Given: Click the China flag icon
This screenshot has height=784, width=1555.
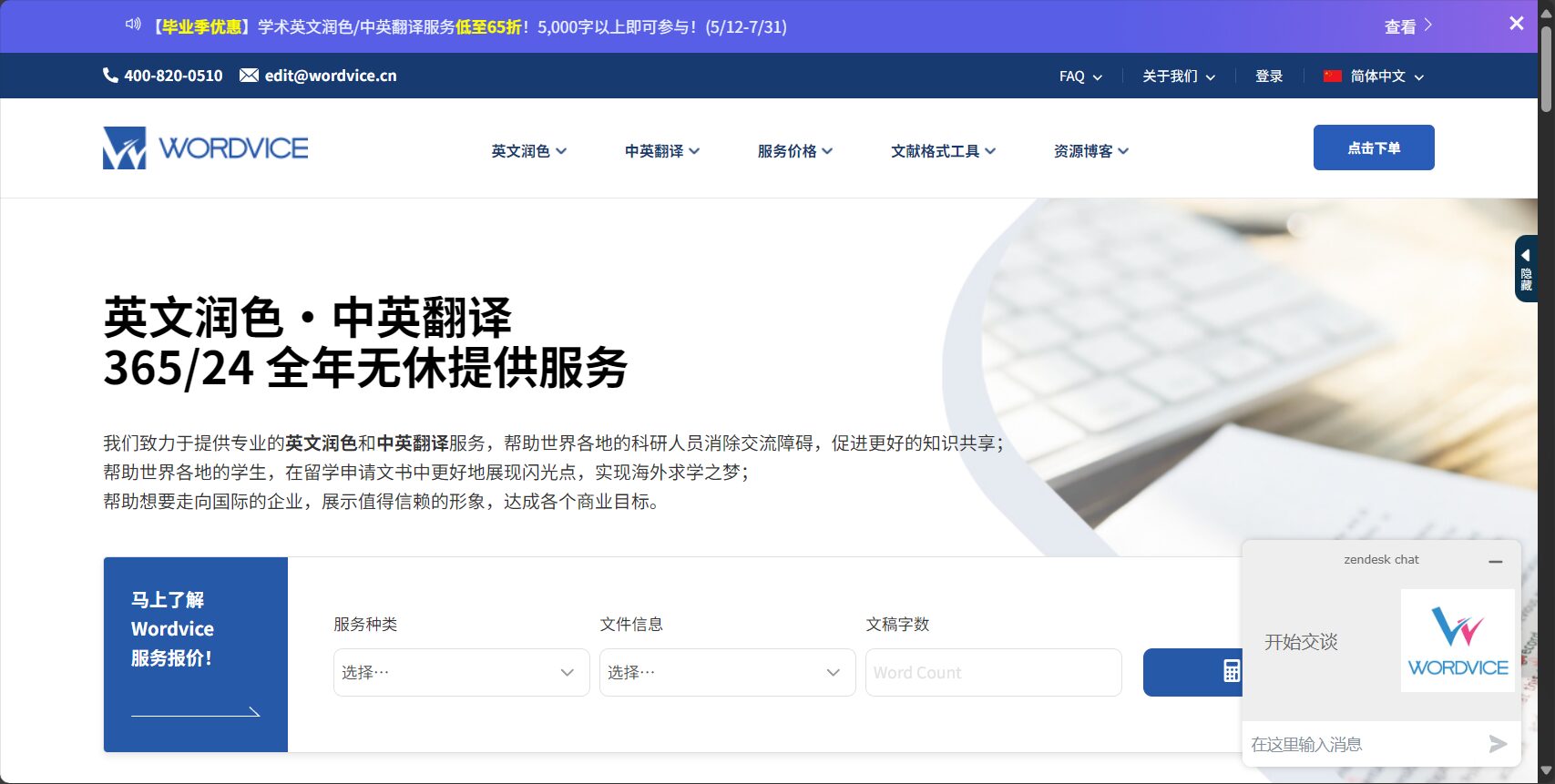Looking at the screenshot, I should [1332, 76].
